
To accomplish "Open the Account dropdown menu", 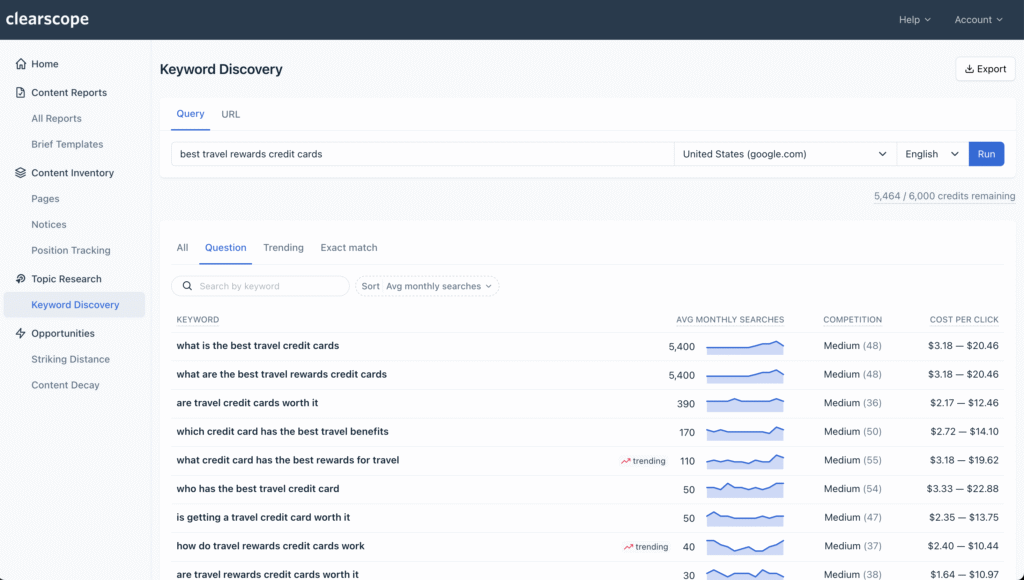I will tap(977, 19).
